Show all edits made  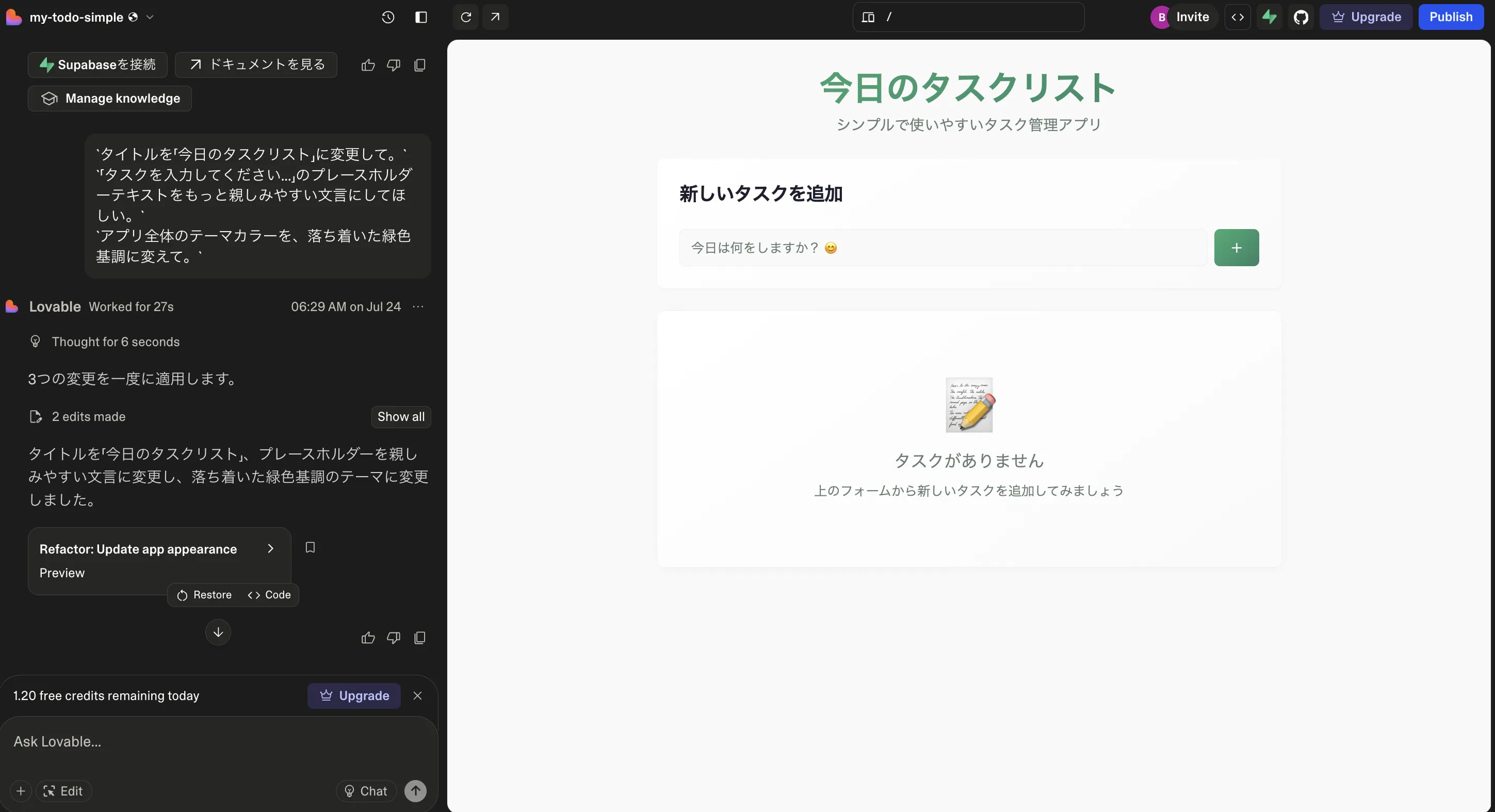click(x=400, y=416)
